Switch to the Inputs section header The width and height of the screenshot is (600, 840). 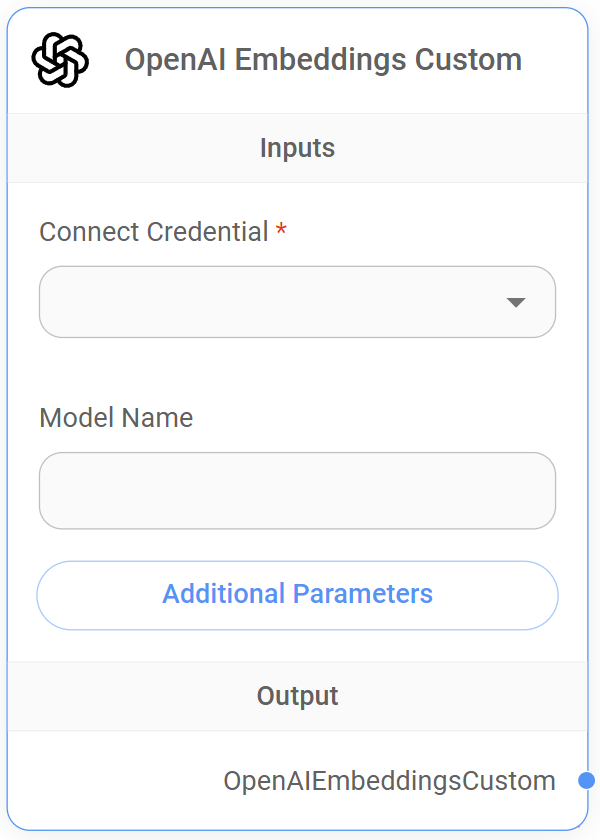297,148
